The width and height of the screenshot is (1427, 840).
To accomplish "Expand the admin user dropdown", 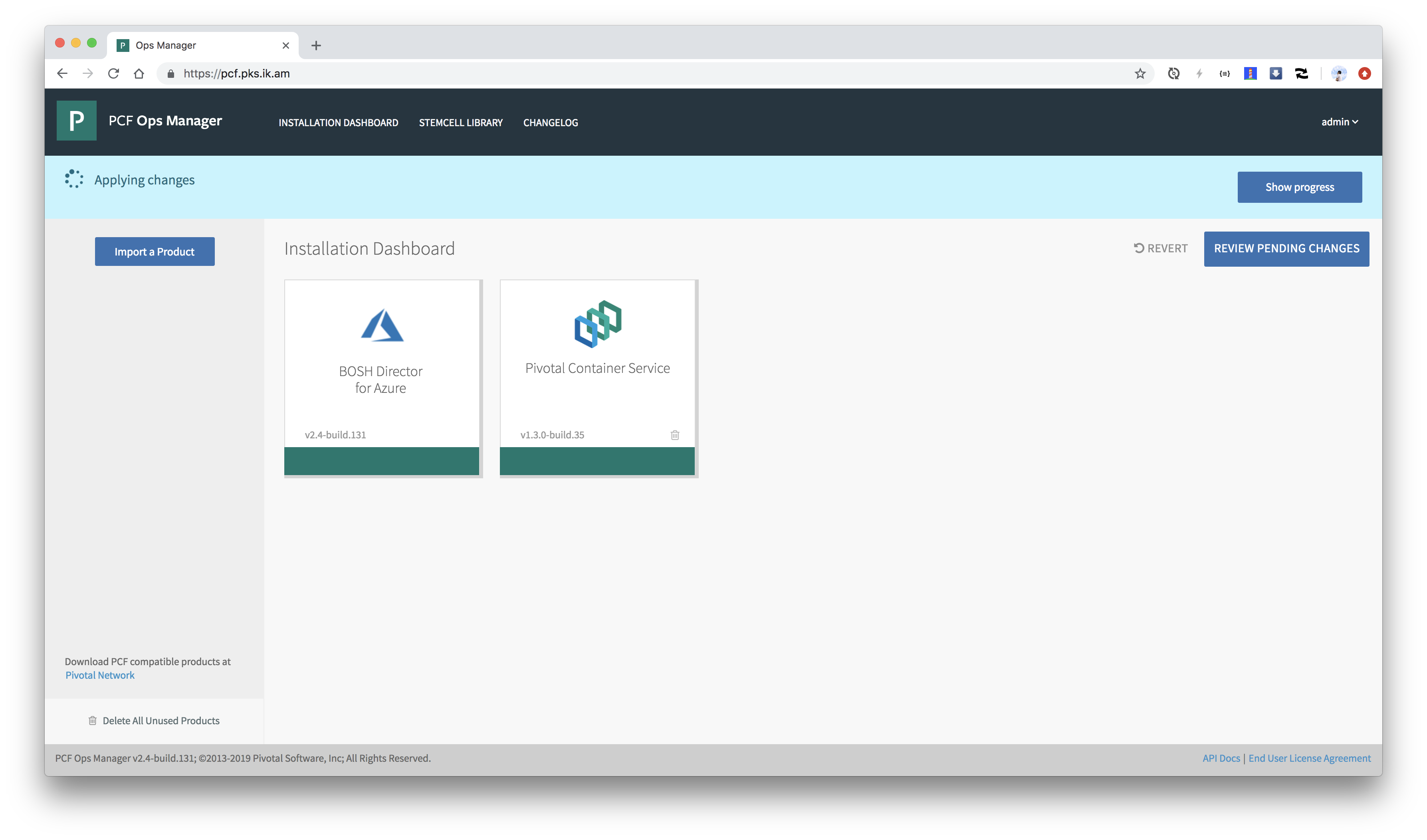I will tap(1339, 122).
